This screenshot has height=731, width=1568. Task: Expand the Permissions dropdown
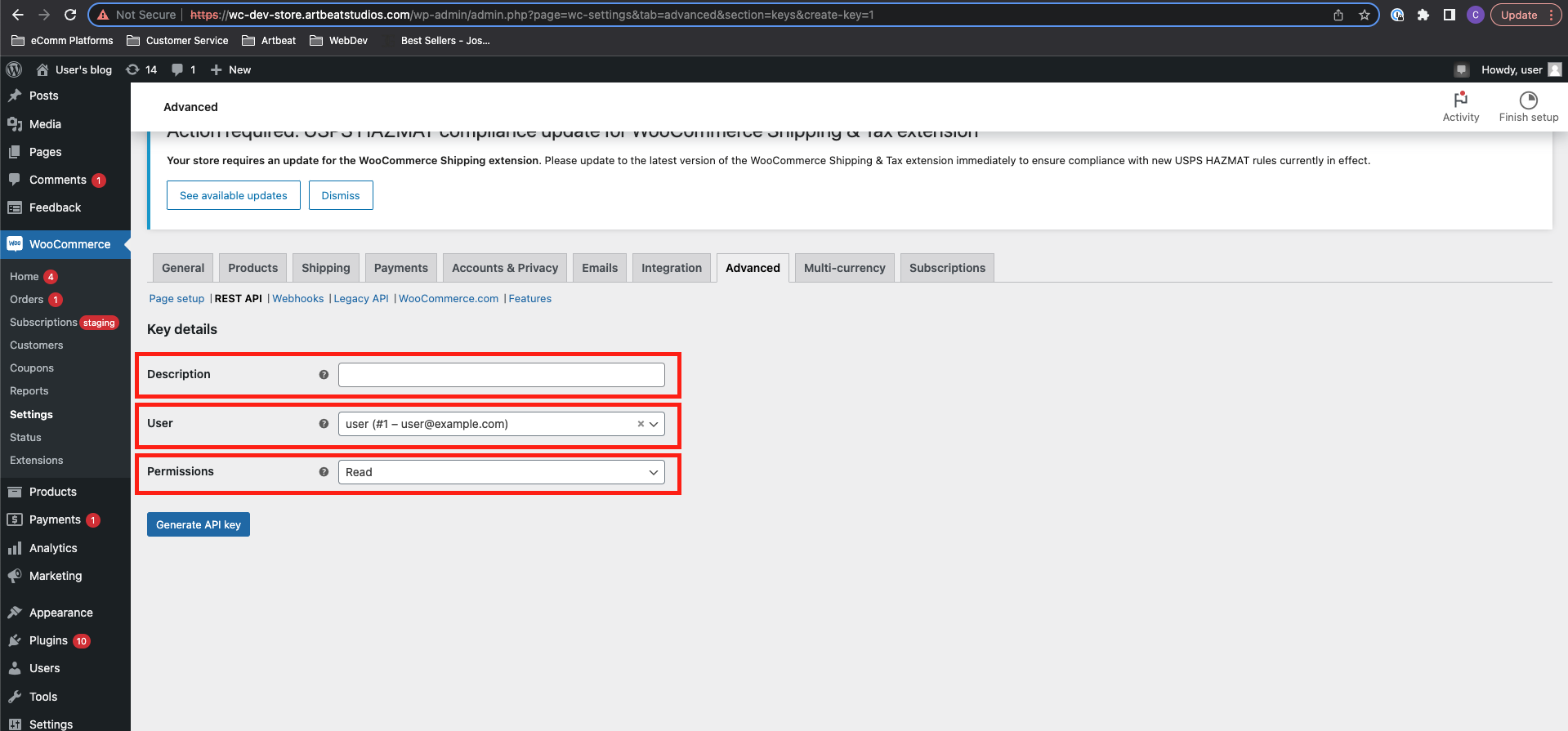(502, 472)
